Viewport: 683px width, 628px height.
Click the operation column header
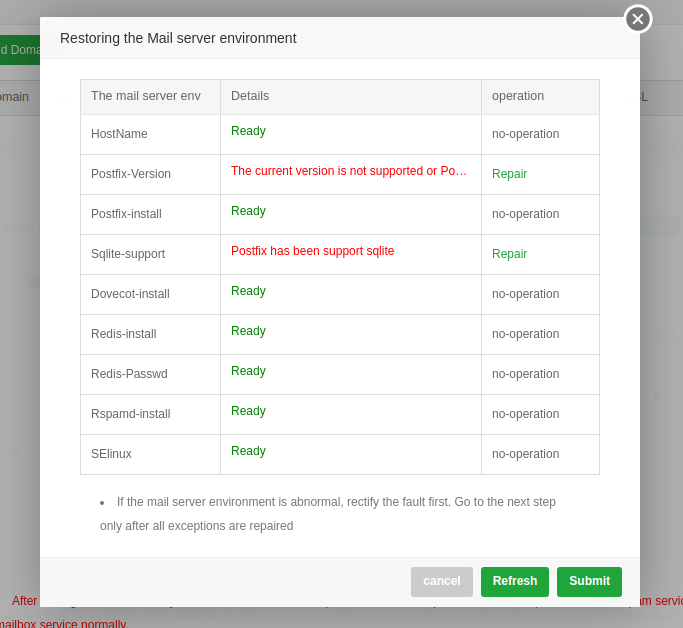(518, 96)
